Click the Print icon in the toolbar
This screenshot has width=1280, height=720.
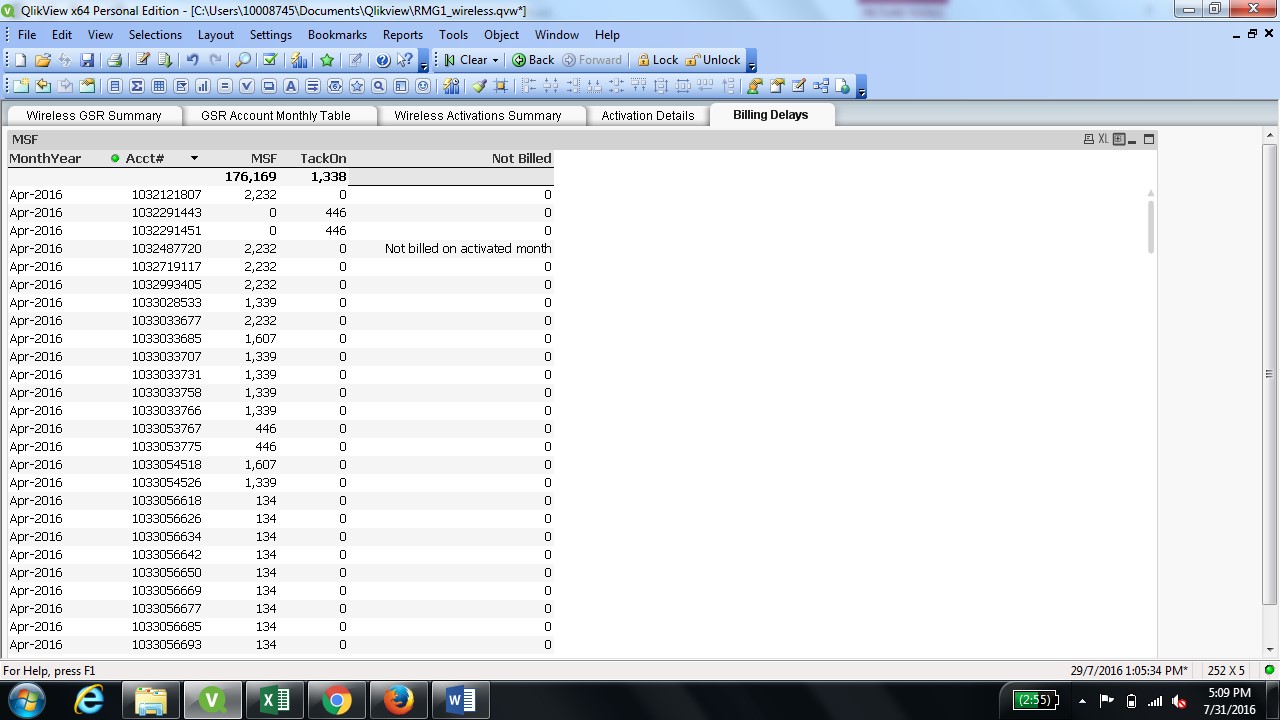point(114,60)
